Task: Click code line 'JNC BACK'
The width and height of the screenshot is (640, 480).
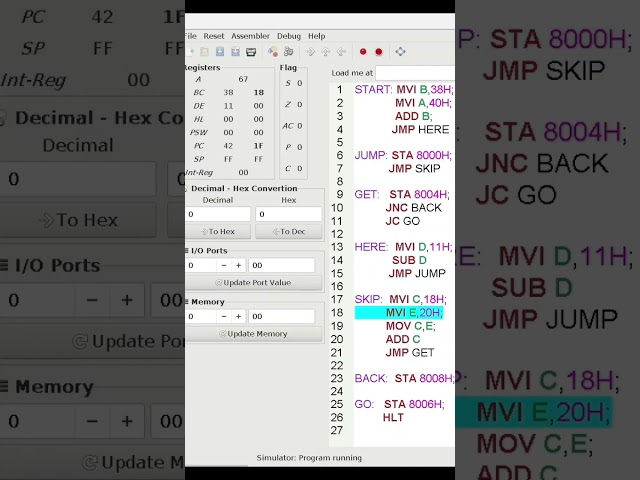Action: coord(413,208)
